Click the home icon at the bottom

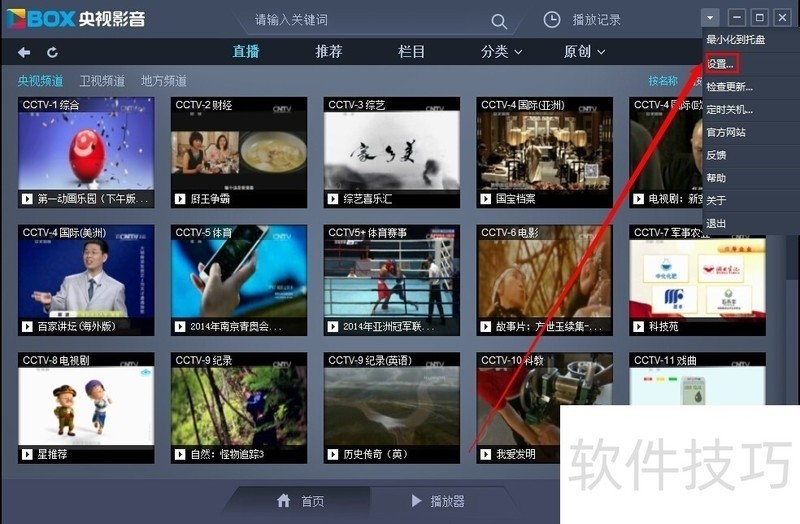(284, 501)
